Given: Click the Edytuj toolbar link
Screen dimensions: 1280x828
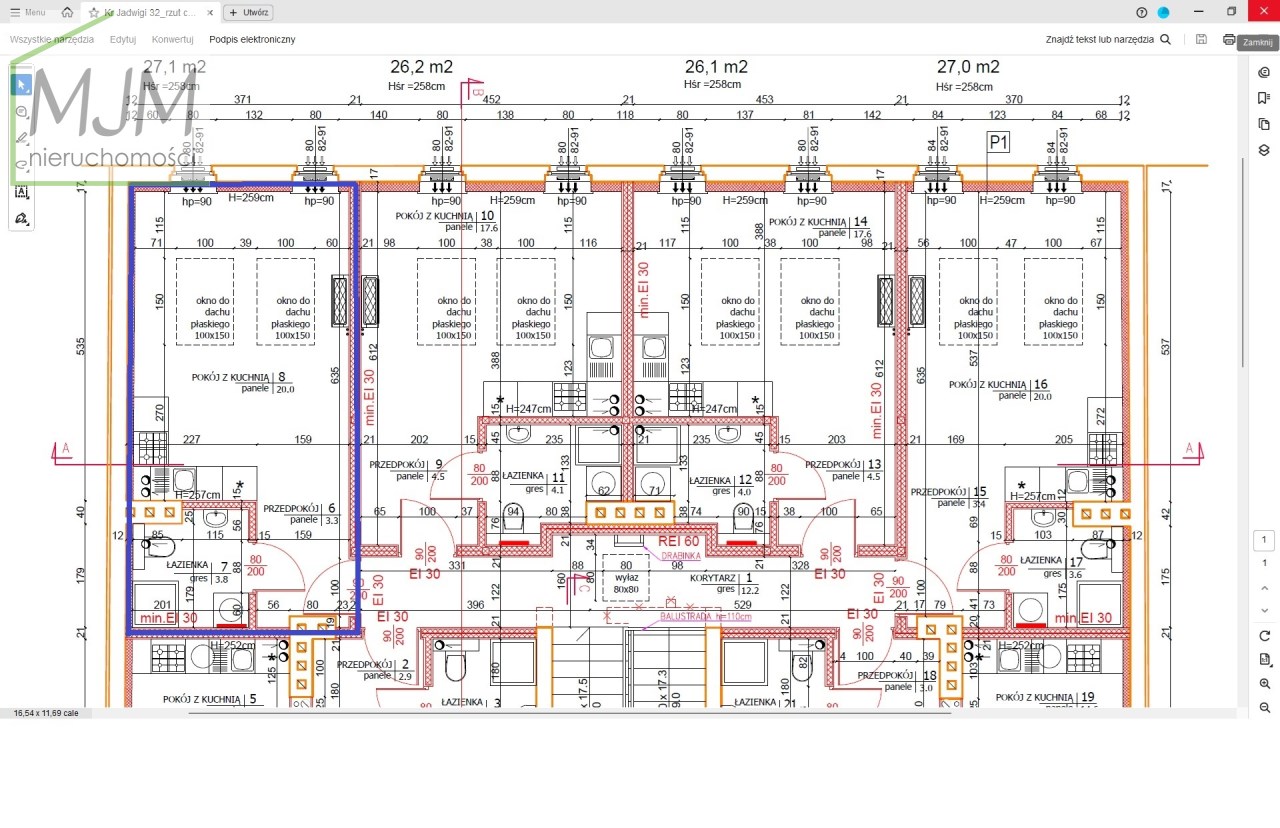Looking at the screenshot, I should click(x=123, y=39).
